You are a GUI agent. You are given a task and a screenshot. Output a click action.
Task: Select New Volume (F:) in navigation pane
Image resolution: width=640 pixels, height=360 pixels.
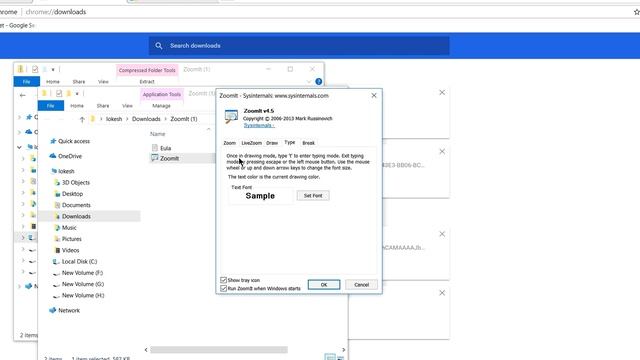(82, 273)
